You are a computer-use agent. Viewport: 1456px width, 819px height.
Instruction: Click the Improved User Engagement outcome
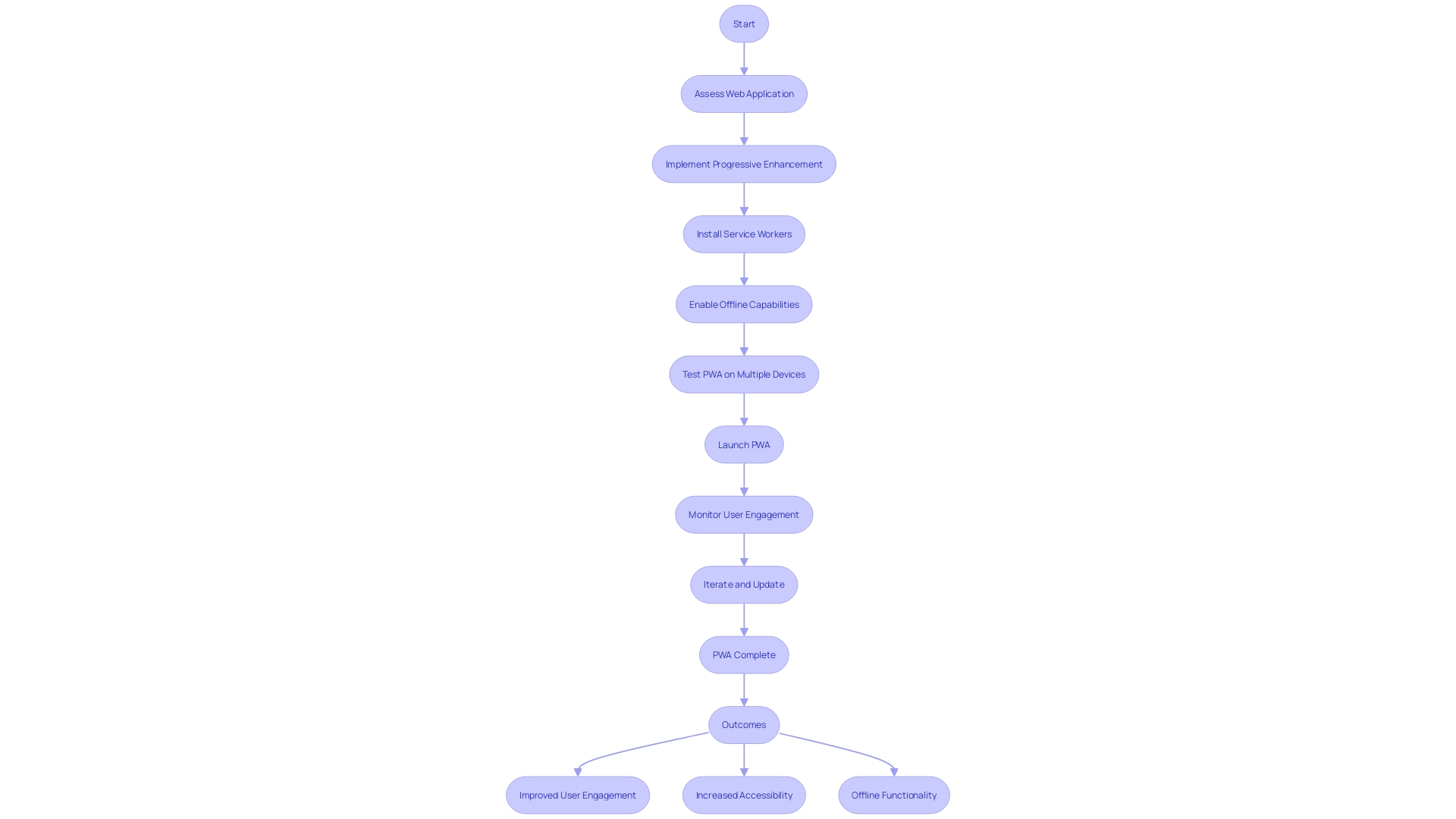coord(577,795)
